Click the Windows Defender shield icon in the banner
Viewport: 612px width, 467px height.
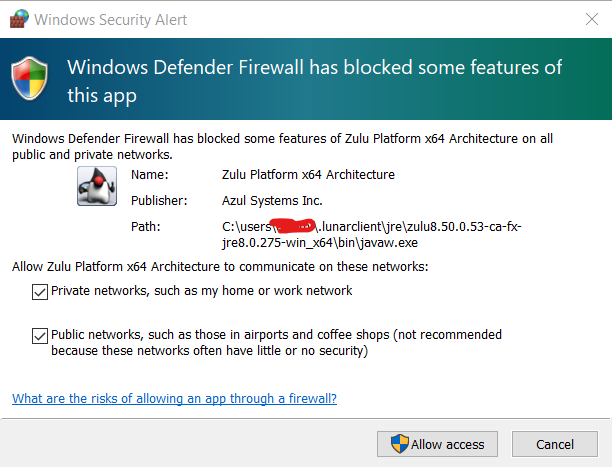tap(31, 81)
